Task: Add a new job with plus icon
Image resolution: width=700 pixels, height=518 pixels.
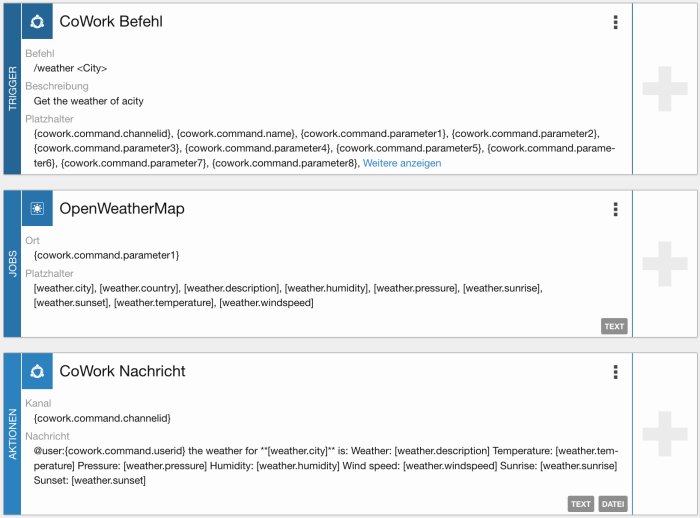Action: click(664, 263)
